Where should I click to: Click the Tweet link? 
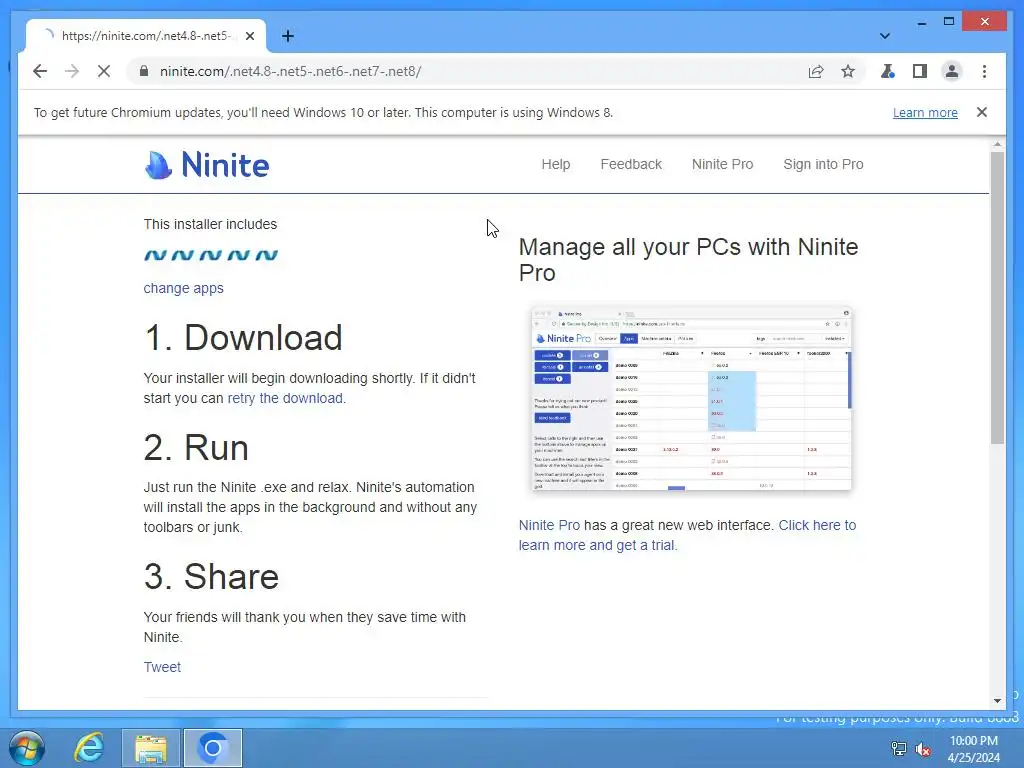(x=162, y=667)
